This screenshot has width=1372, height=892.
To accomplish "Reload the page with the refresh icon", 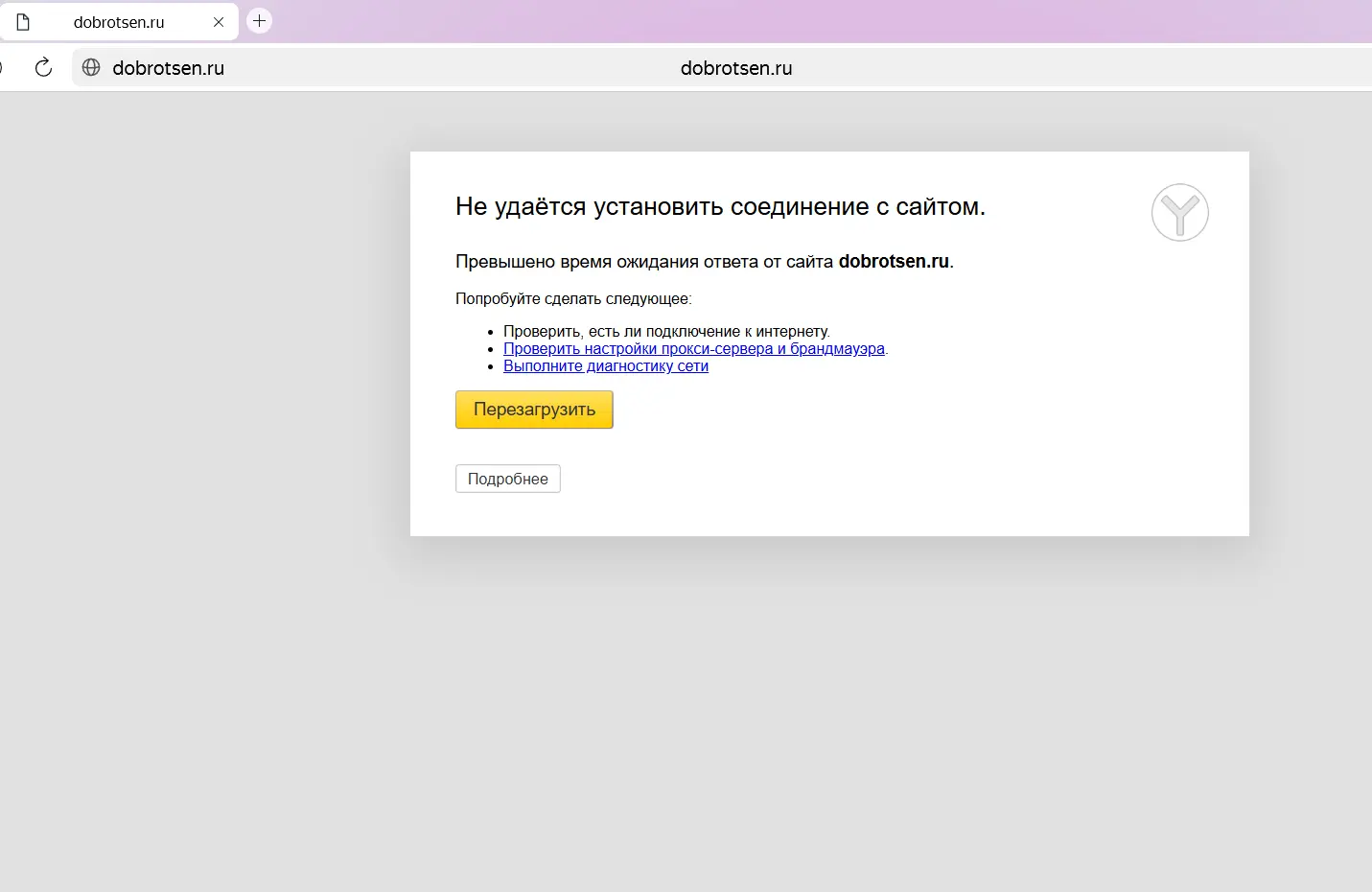I will (x=43, y=67).
